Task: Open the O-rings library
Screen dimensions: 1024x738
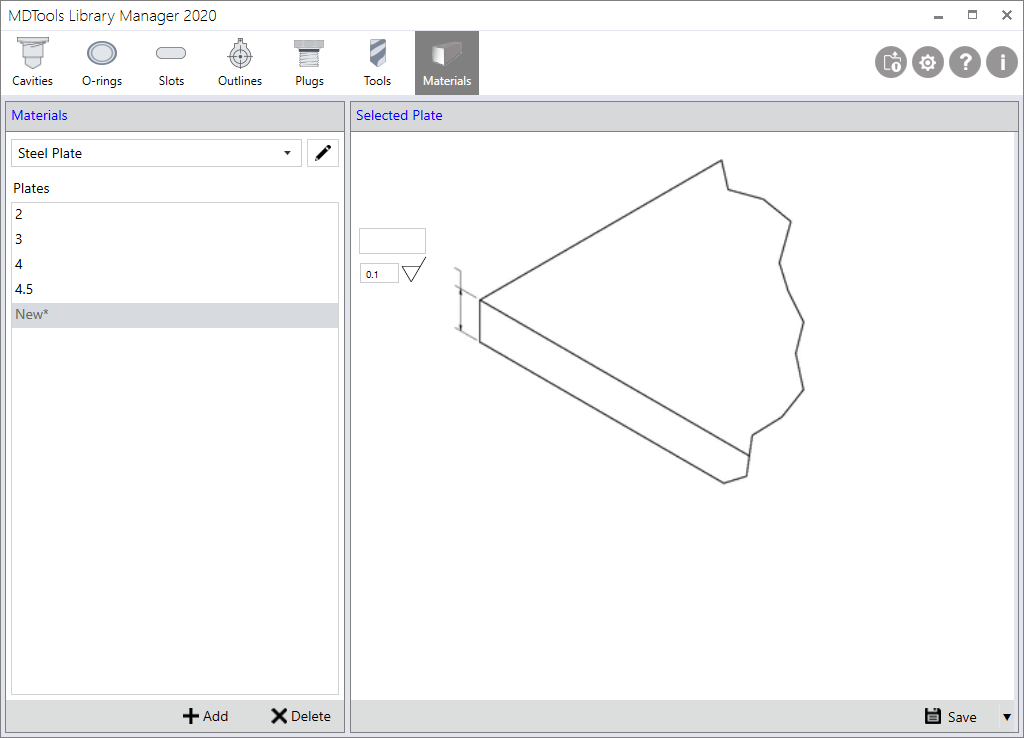Action: 102,63
